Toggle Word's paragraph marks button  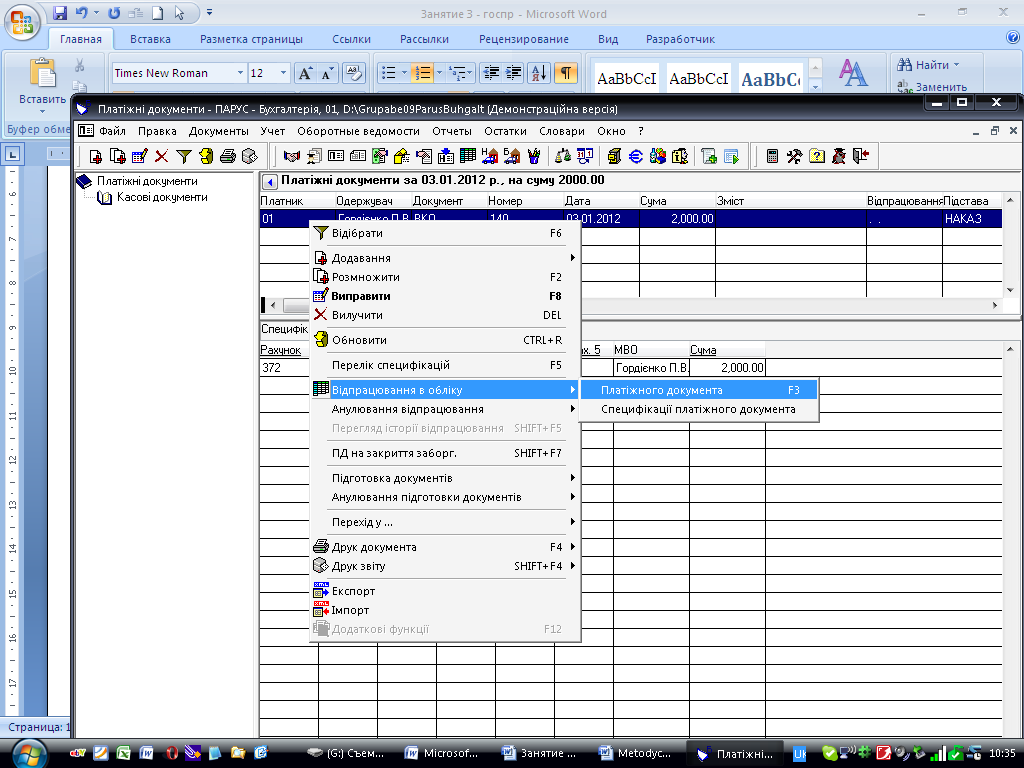(566, 73)
